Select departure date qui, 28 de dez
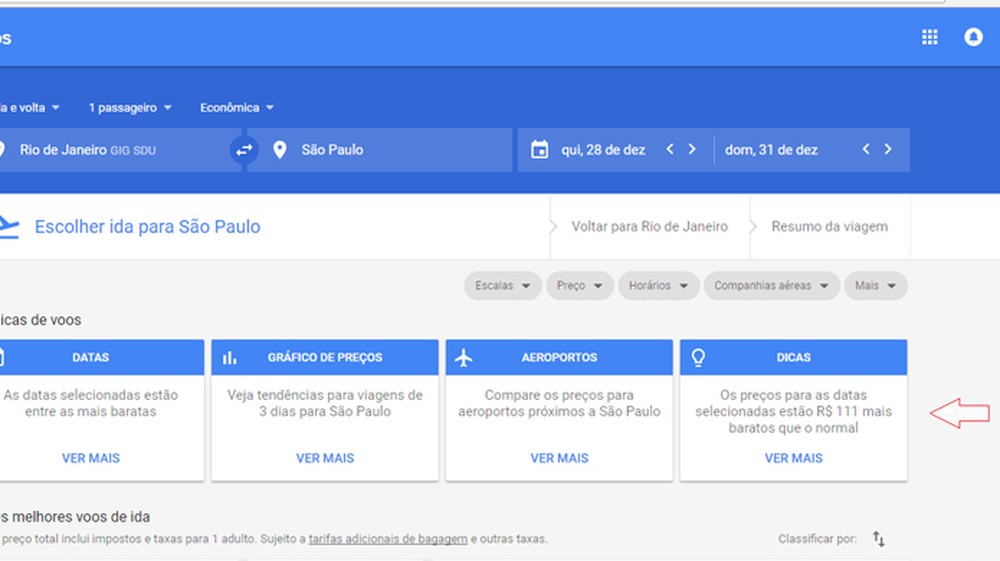1000x561 pixels. (603, 150)
